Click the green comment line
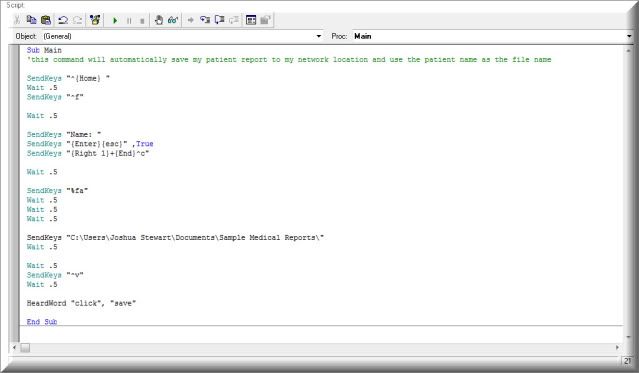The width and height of the screenshot is (639, 373). point(289,60)
